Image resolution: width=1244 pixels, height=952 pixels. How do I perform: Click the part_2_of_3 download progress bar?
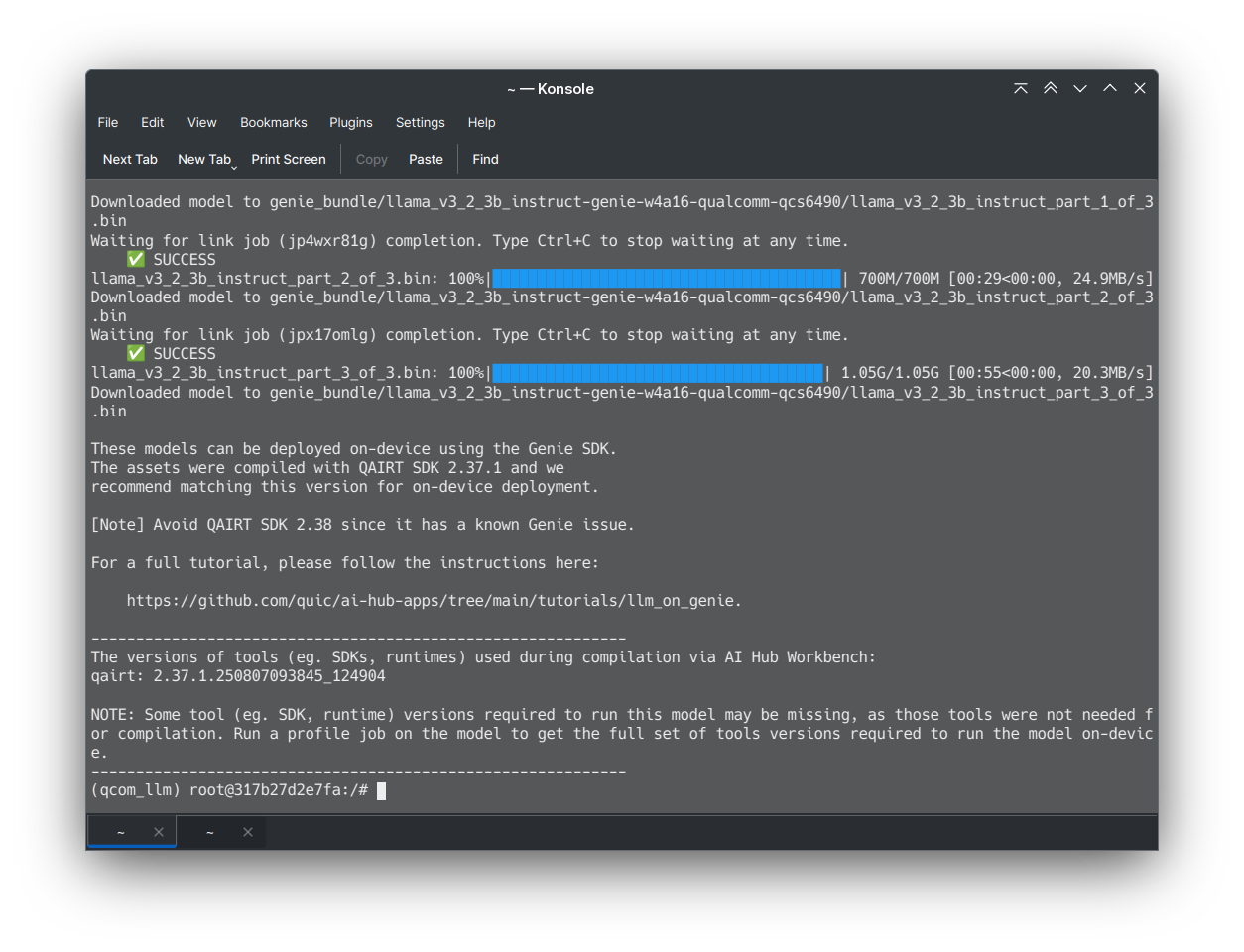(667, 278)
